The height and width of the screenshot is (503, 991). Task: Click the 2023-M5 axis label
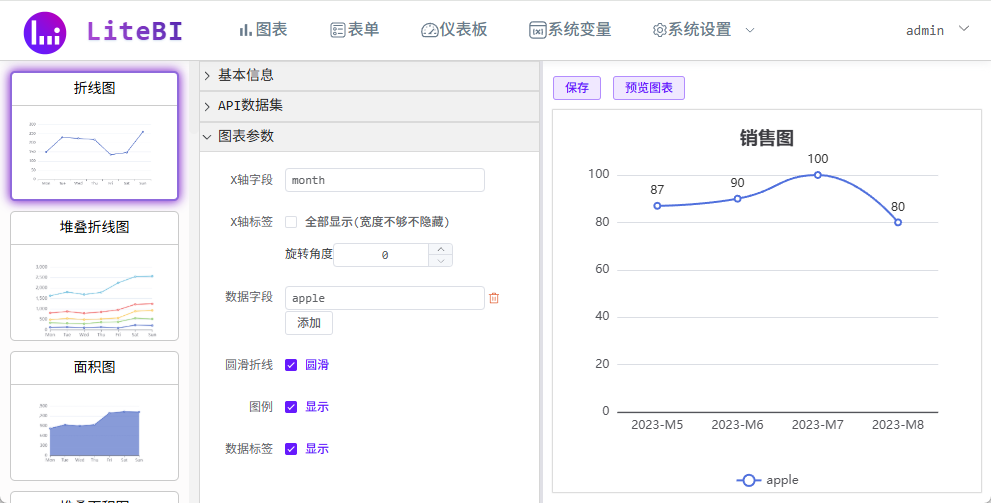[657, 425]
